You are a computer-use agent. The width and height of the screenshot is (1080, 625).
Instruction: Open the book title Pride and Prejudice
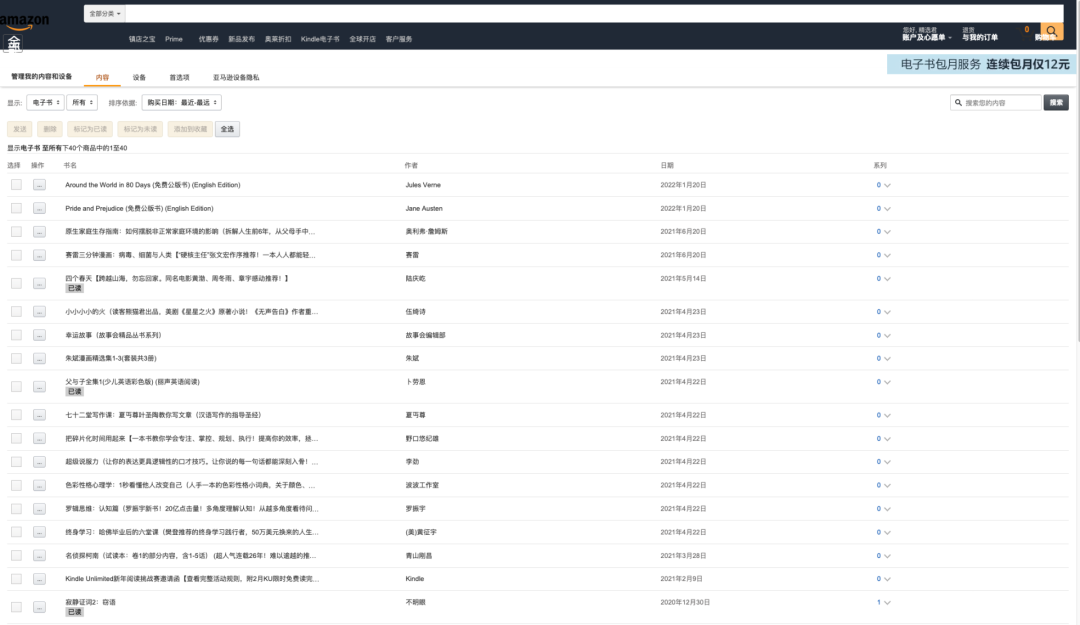[139, 208]
